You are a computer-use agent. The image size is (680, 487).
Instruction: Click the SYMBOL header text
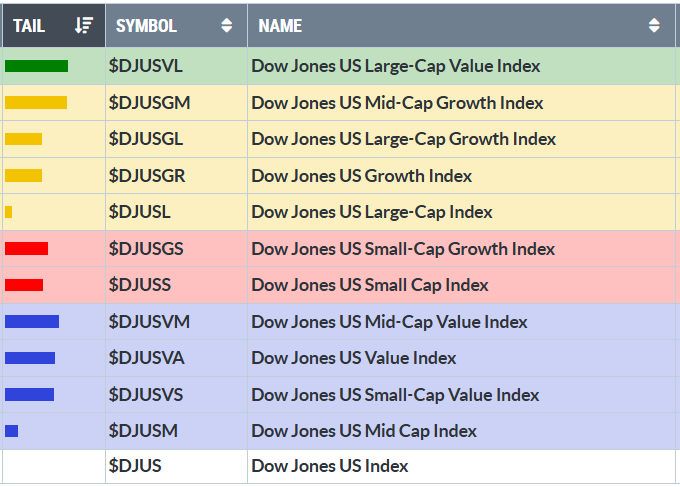click(146, 26)
